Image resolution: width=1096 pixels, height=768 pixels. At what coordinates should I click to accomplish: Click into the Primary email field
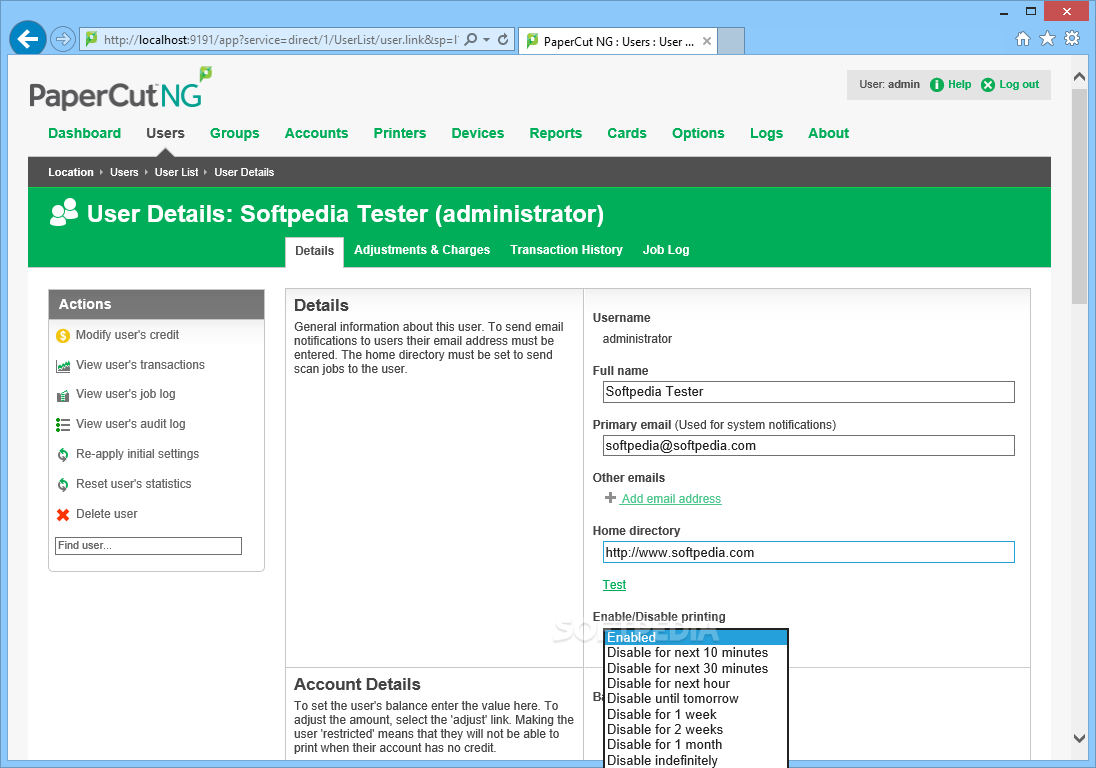click(x=808, y=446)
